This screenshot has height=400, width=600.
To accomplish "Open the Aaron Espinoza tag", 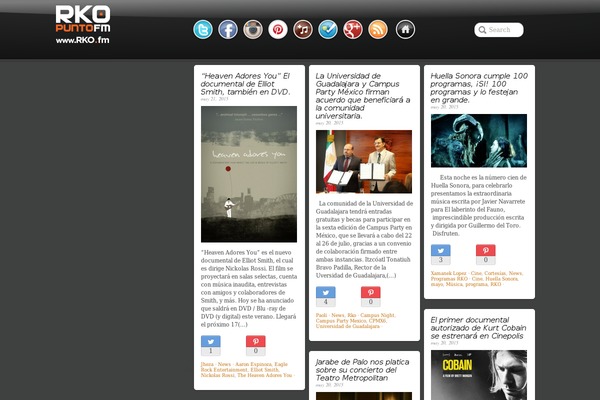I will pos(253,364).
